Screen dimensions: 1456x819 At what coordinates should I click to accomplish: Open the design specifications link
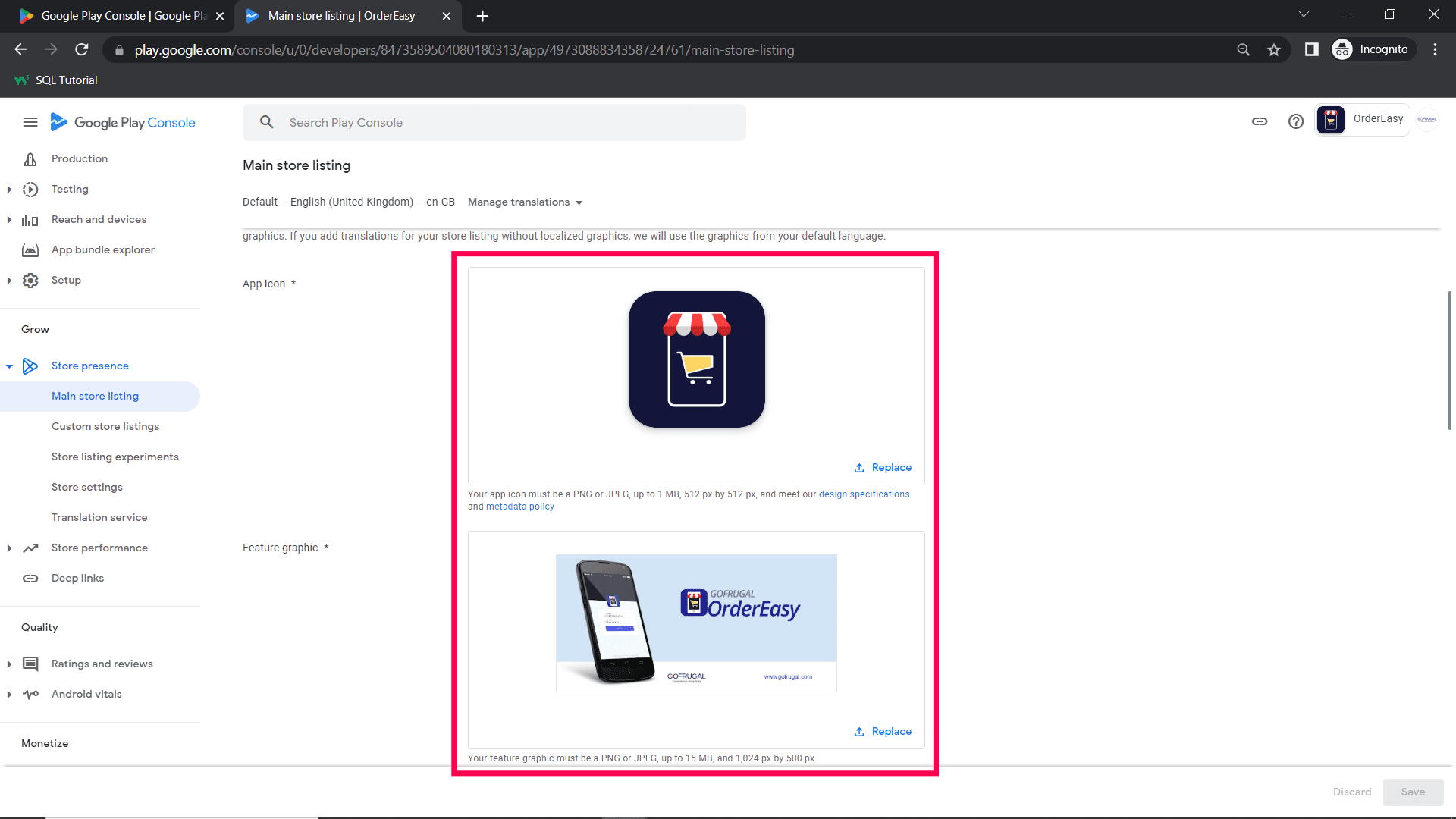pos(864,494)
